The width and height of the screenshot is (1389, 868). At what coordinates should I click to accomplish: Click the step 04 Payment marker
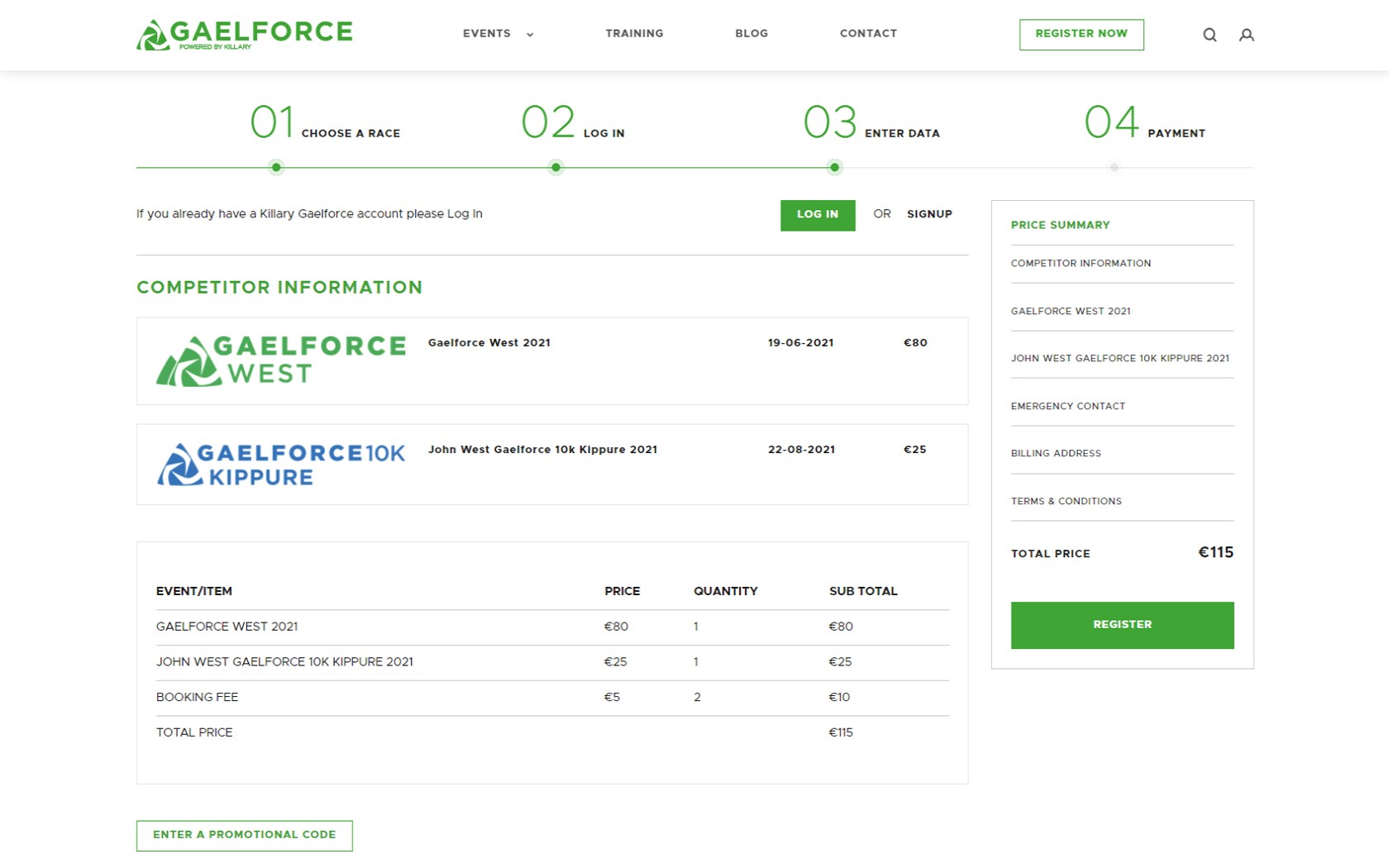1114,168
